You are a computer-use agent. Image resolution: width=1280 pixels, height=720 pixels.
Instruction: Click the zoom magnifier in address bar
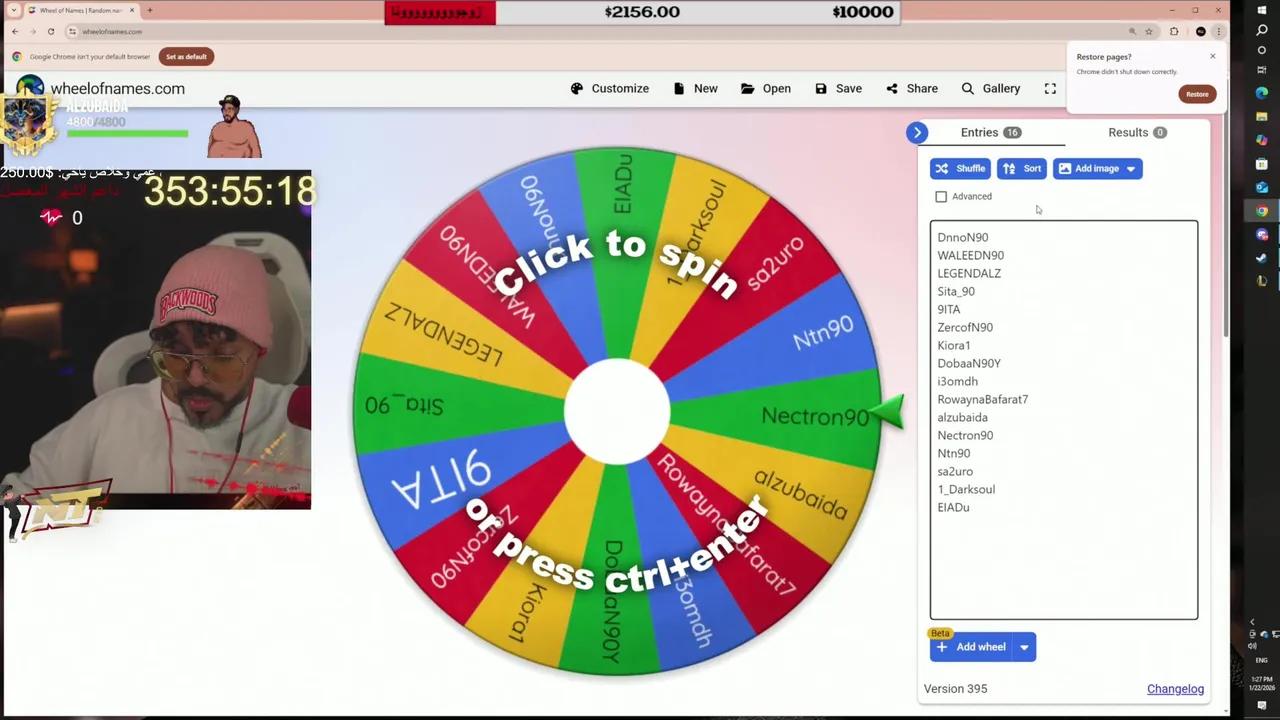coord(1132,32)
